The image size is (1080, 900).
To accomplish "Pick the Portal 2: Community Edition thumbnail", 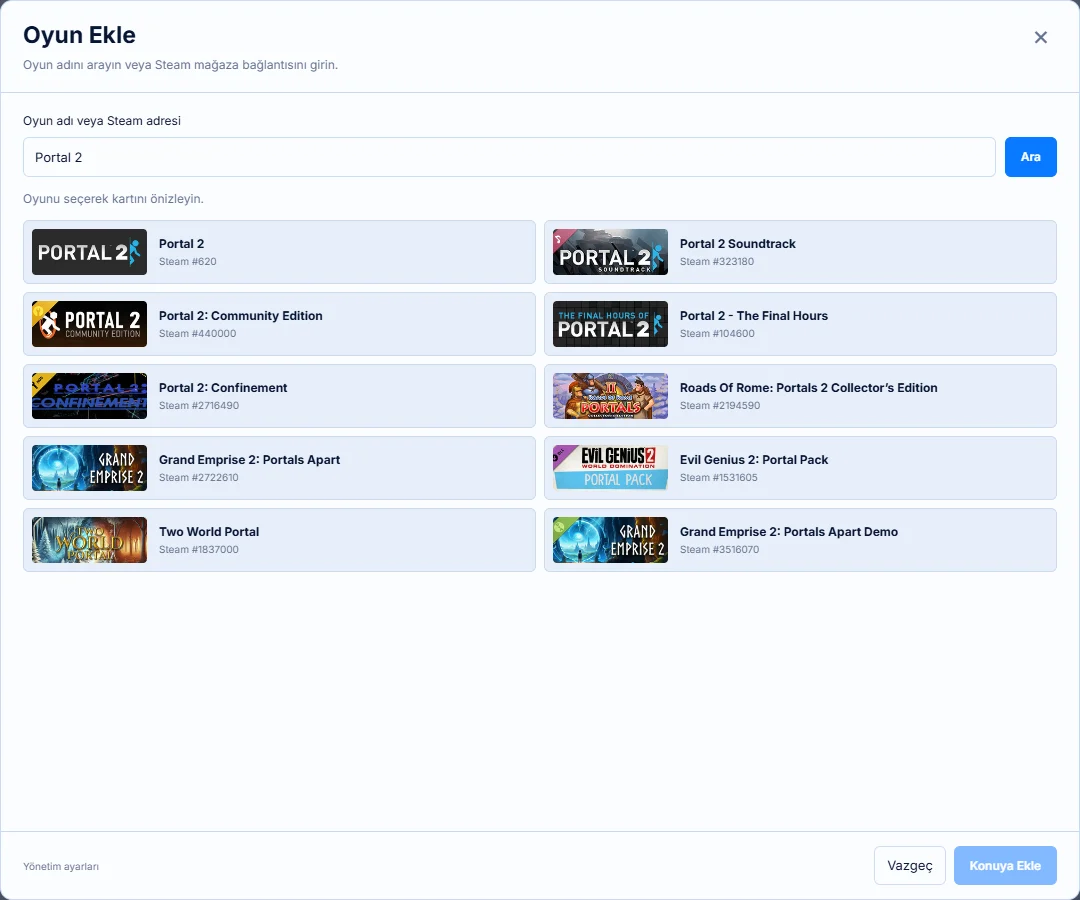I will pos(90,324).
